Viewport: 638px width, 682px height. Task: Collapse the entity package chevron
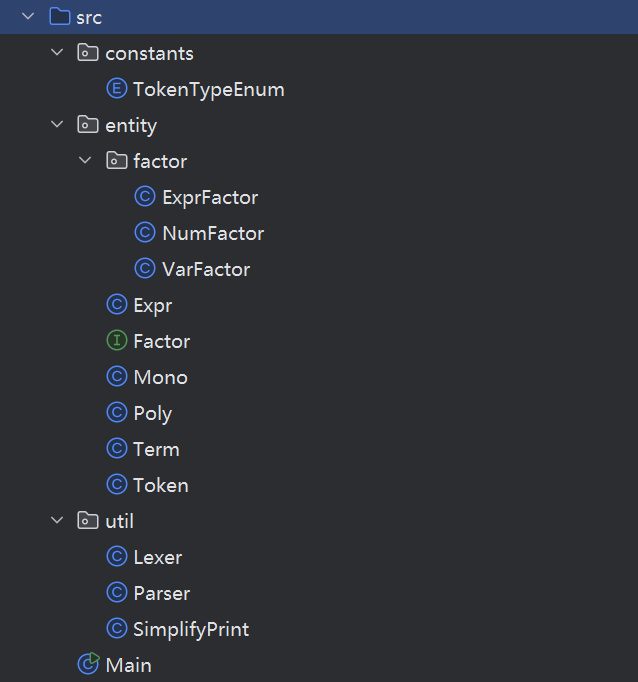click(x=57, y=126)
